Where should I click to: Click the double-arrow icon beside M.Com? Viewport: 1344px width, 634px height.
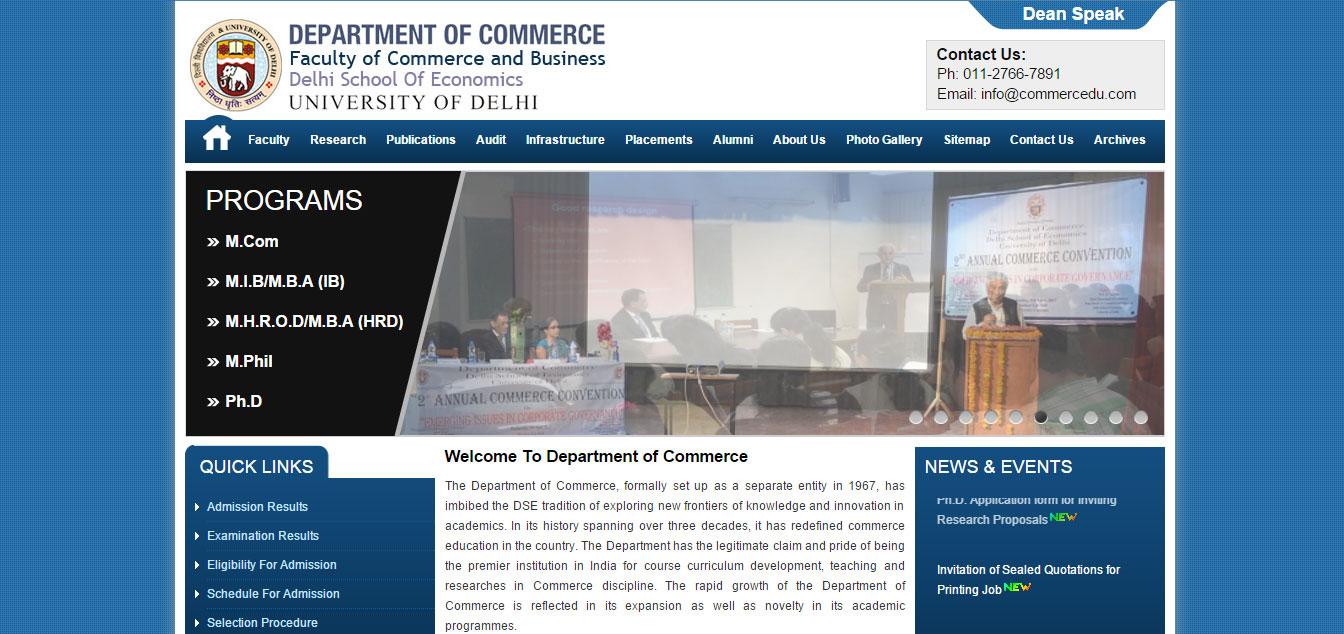(213, 242)
